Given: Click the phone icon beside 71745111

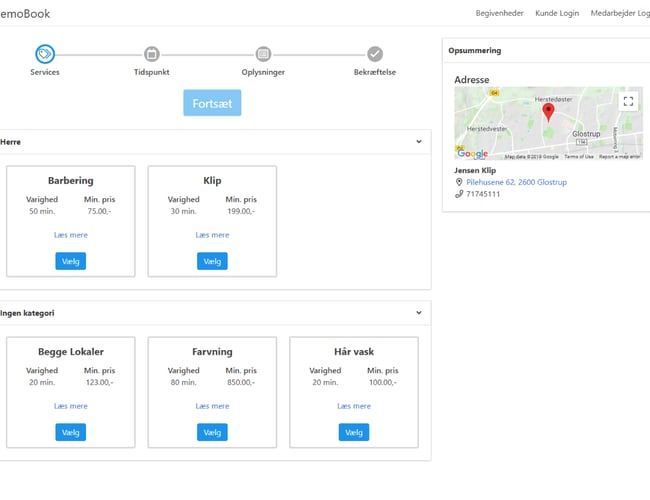Looking at the screenshot, I should pos(459,194).
